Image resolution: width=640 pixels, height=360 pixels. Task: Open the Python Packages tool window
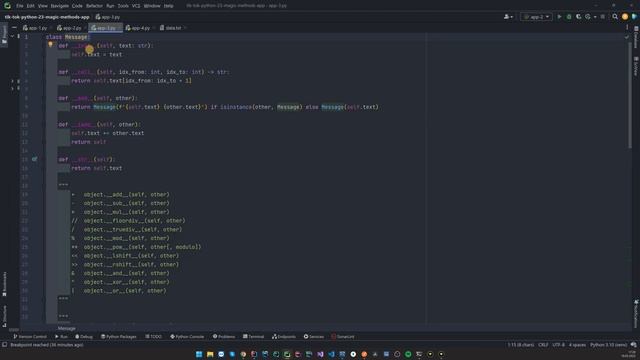click(x=118, y=337)
